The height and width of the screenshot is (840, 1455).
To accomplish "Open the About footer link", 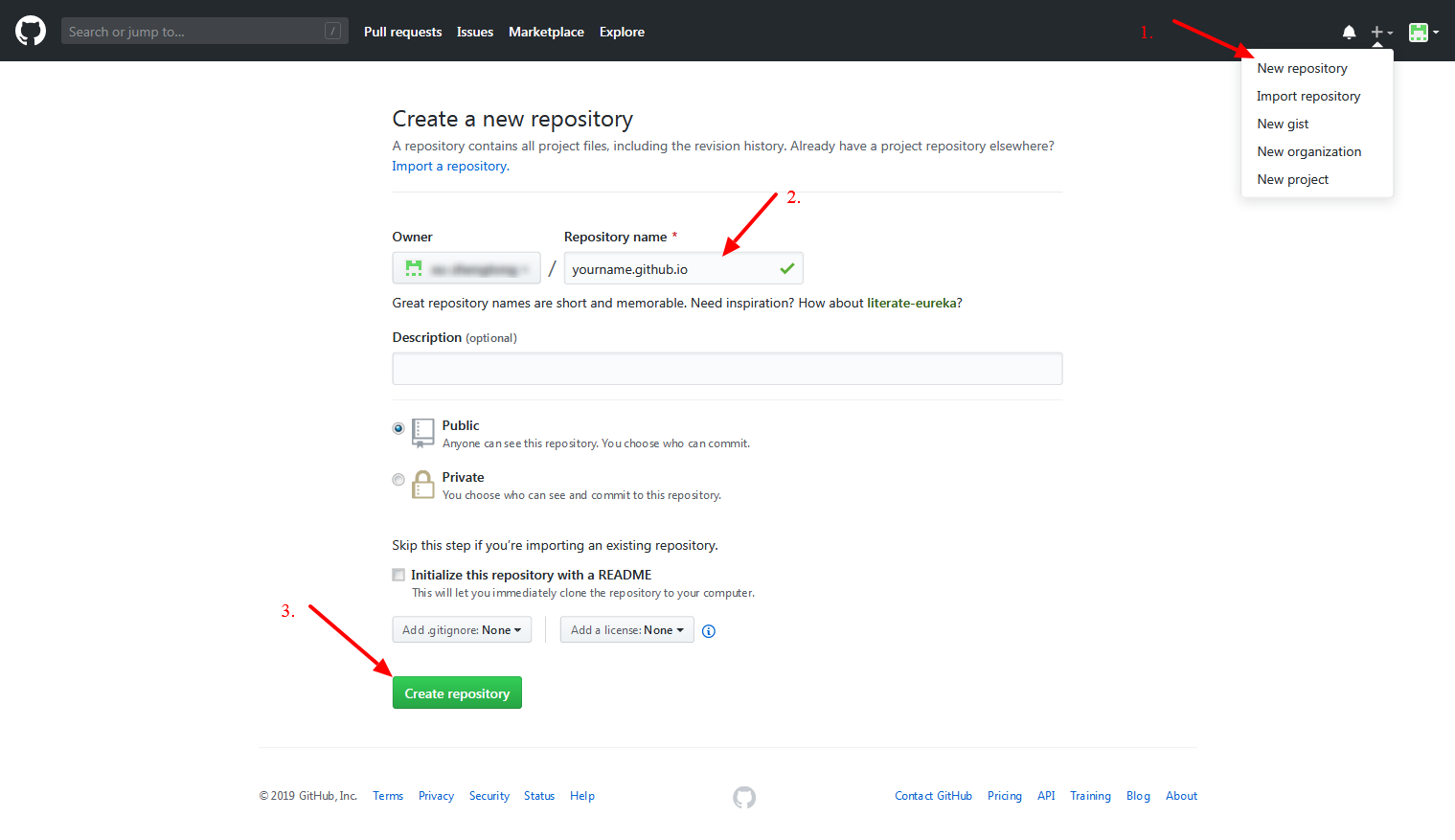I will 1181,796.
